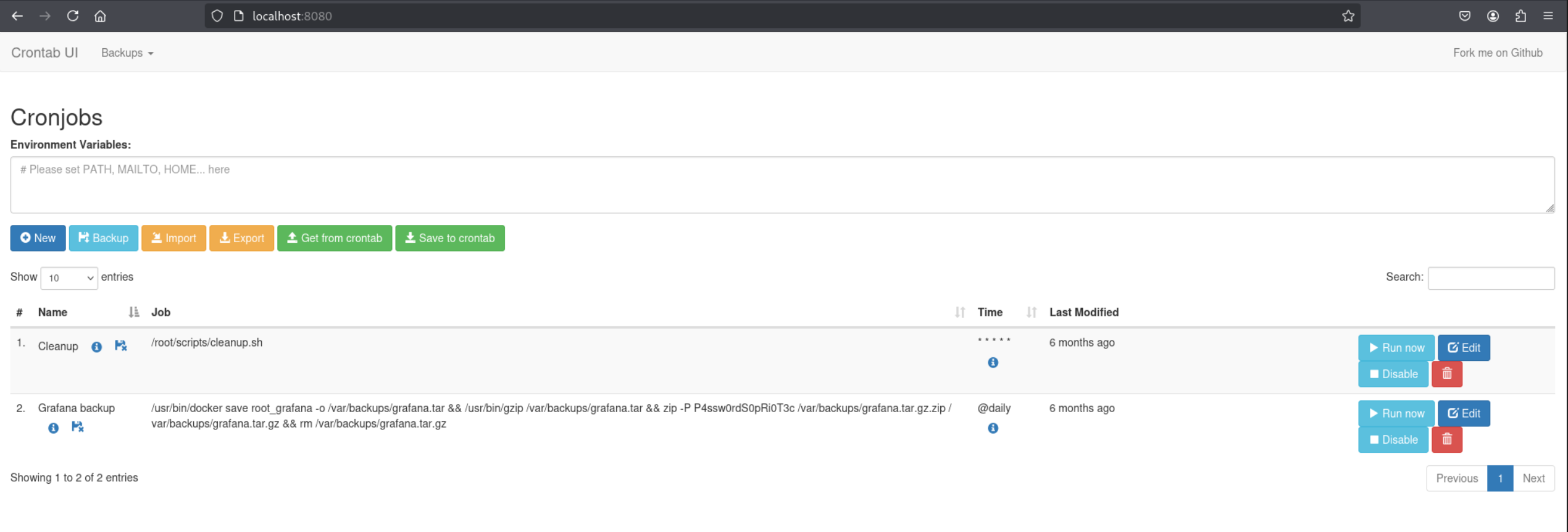This screenshot has height=532, width=1568.
Task: Open the Show entries count dropdown
Action: (x=69, y=278)
